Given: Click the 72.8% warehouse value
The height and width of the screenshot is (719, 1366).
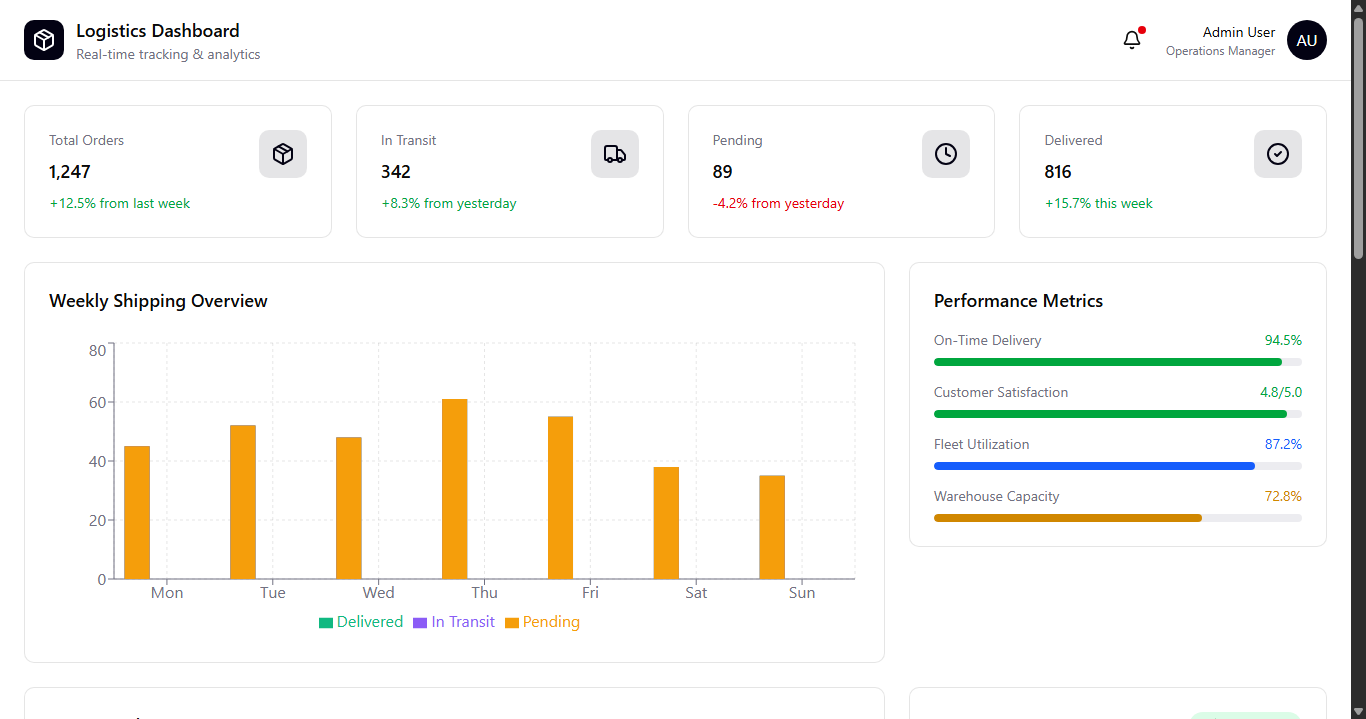Looking at the screenshot, I should pos(1283,496).
